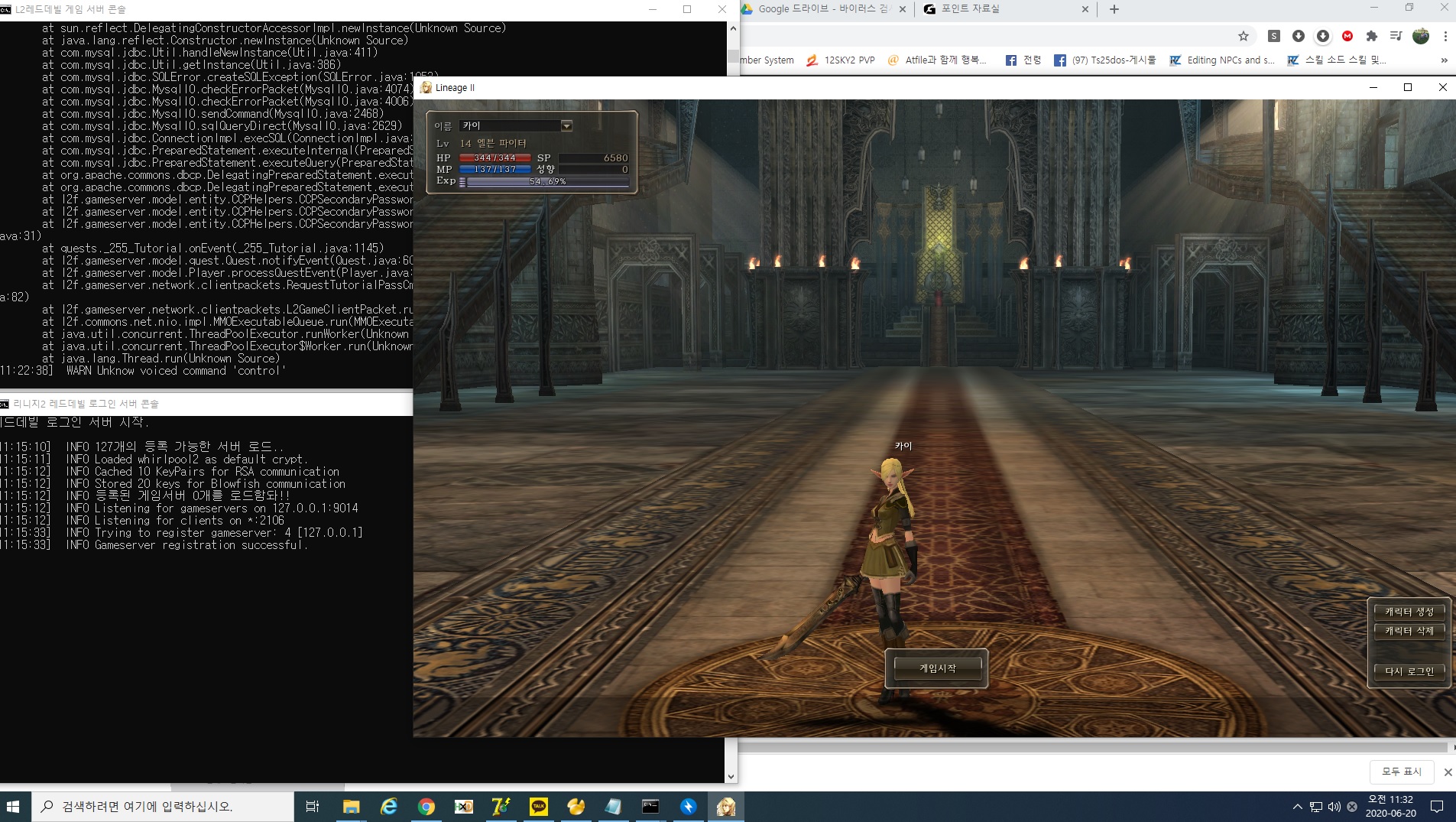Open File Explorer from taskbar

[351, 806]
